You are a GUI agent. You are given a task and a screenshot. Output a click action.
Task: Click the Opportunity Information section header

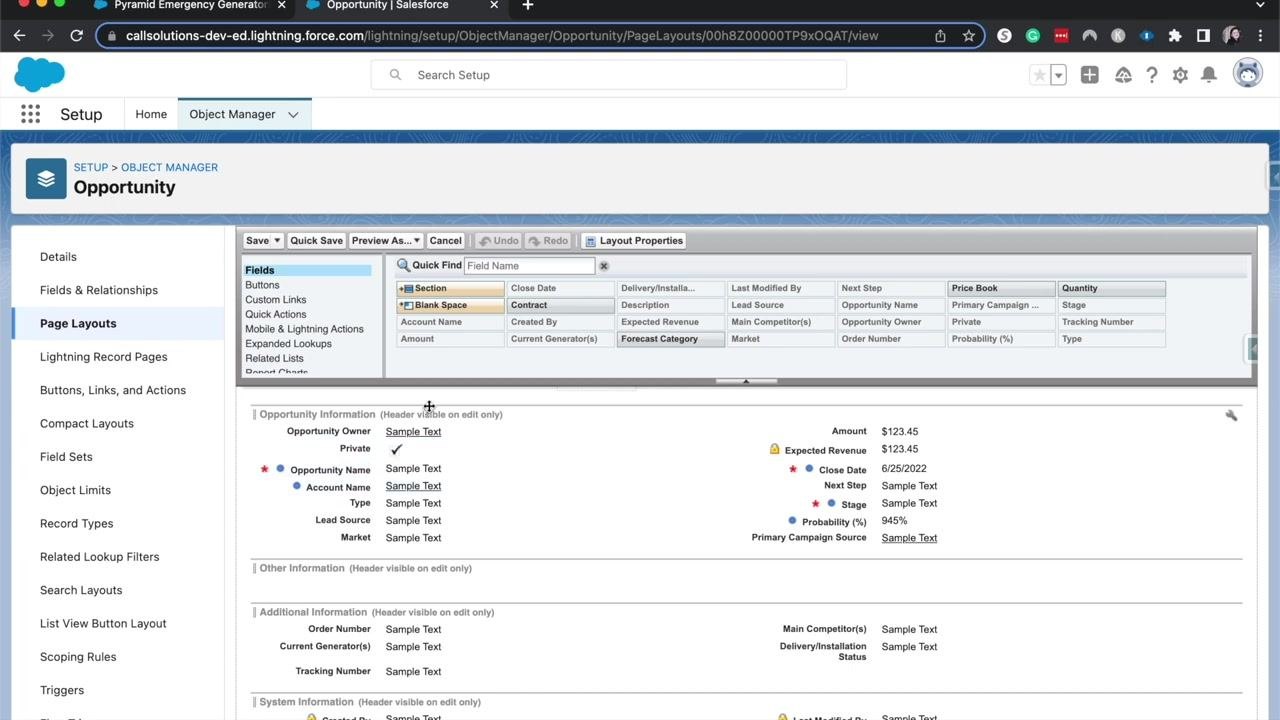[x=317, y=414]
